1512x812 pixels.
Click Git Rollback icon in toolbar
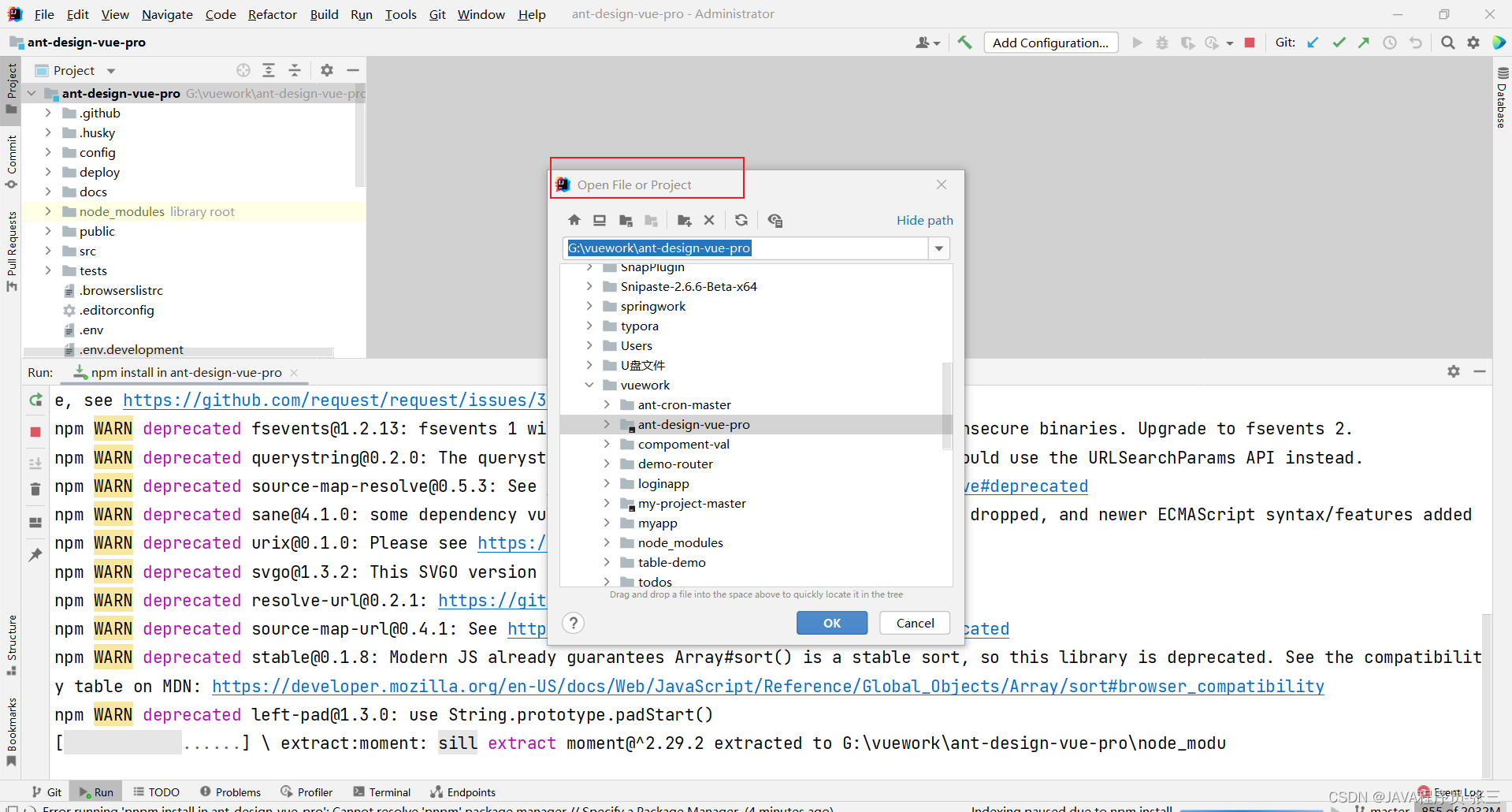point(1416,43)
